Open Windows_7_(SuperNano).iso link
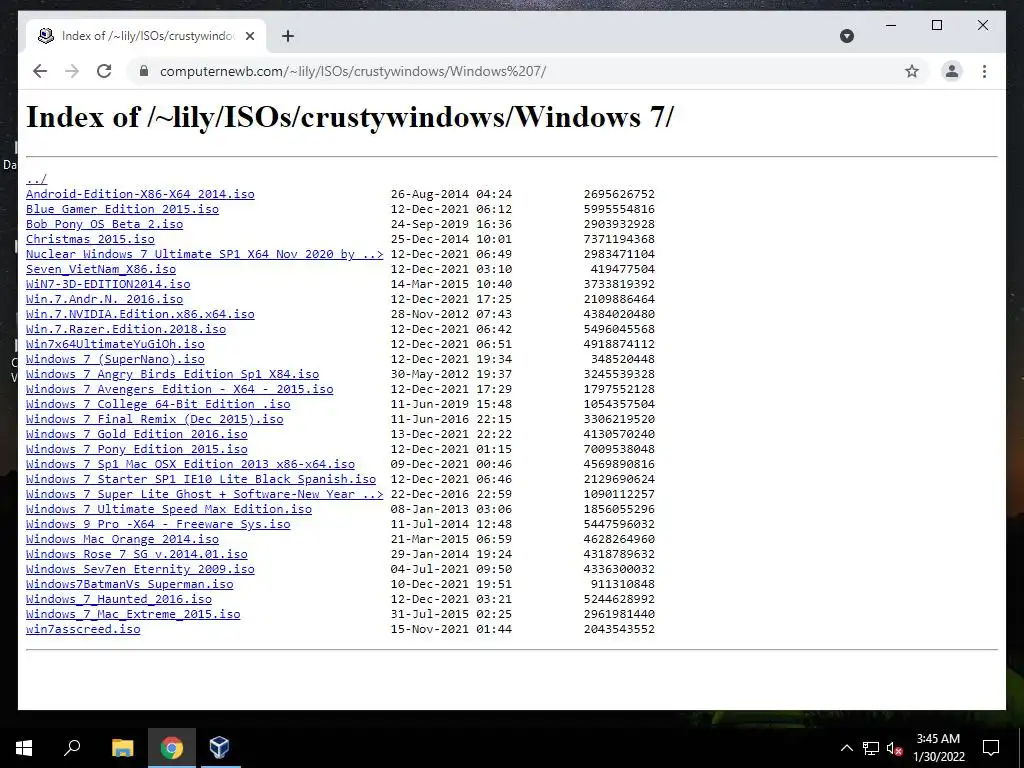This screenshot has height=768, width=1024. [115, 359]
